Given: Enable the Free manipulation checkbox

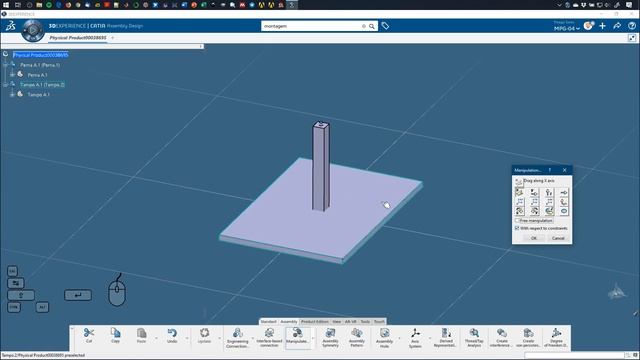Looking at the screenshot, I should pos(517,220).
